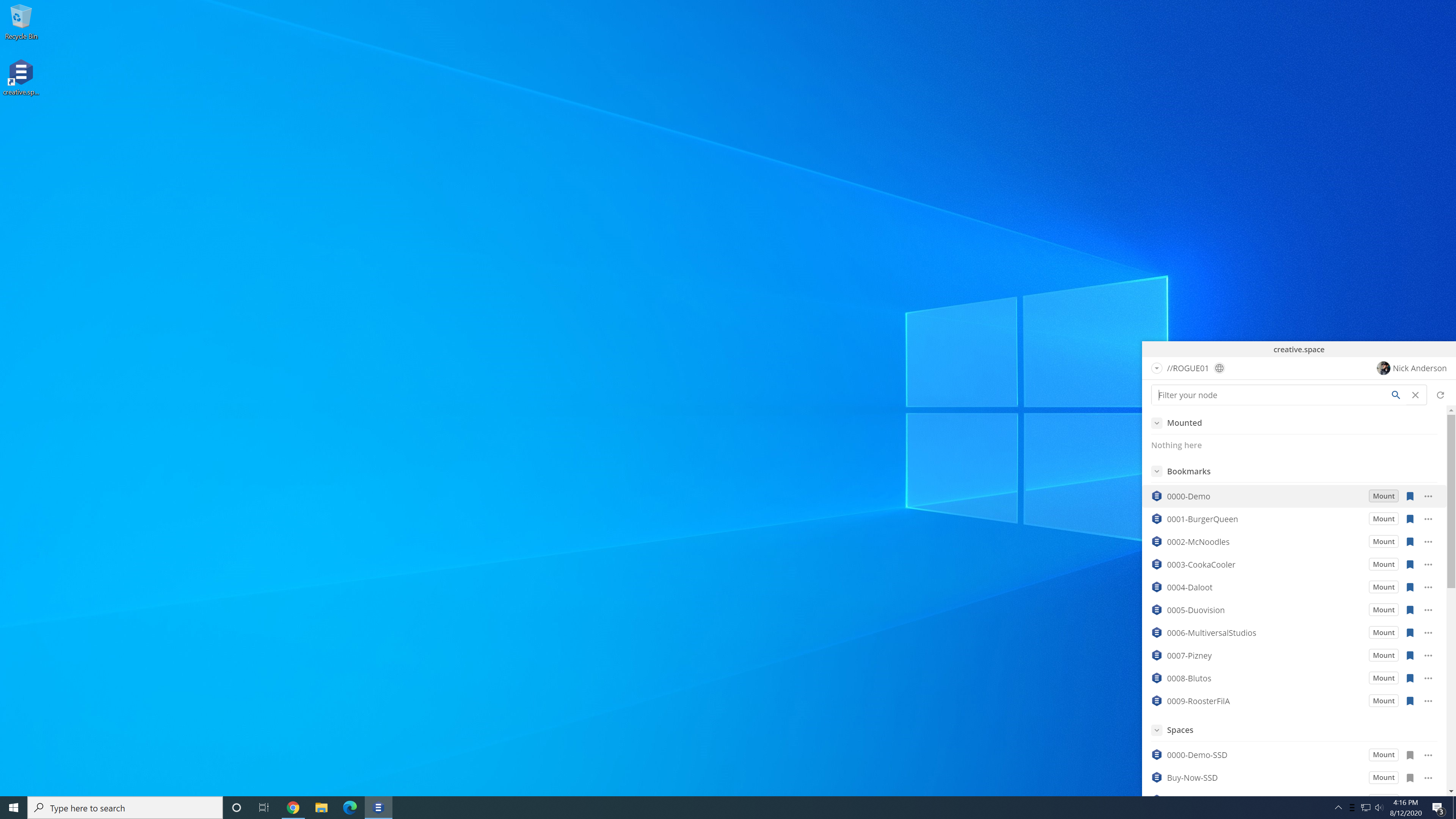Image resolution: width=1456 pixels, height=819 pixels.
Task: Click the 0000-Demo space icon
Action: pos(1156,496)
